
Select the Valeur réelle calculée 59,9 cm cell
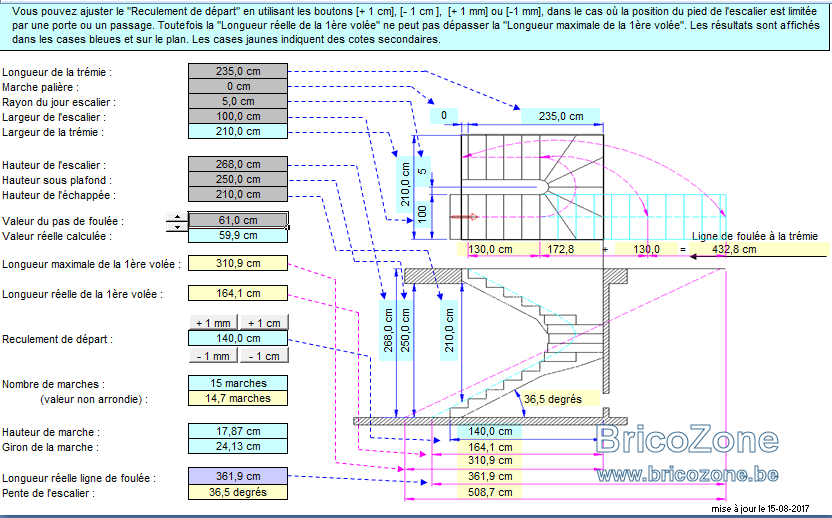238,235
